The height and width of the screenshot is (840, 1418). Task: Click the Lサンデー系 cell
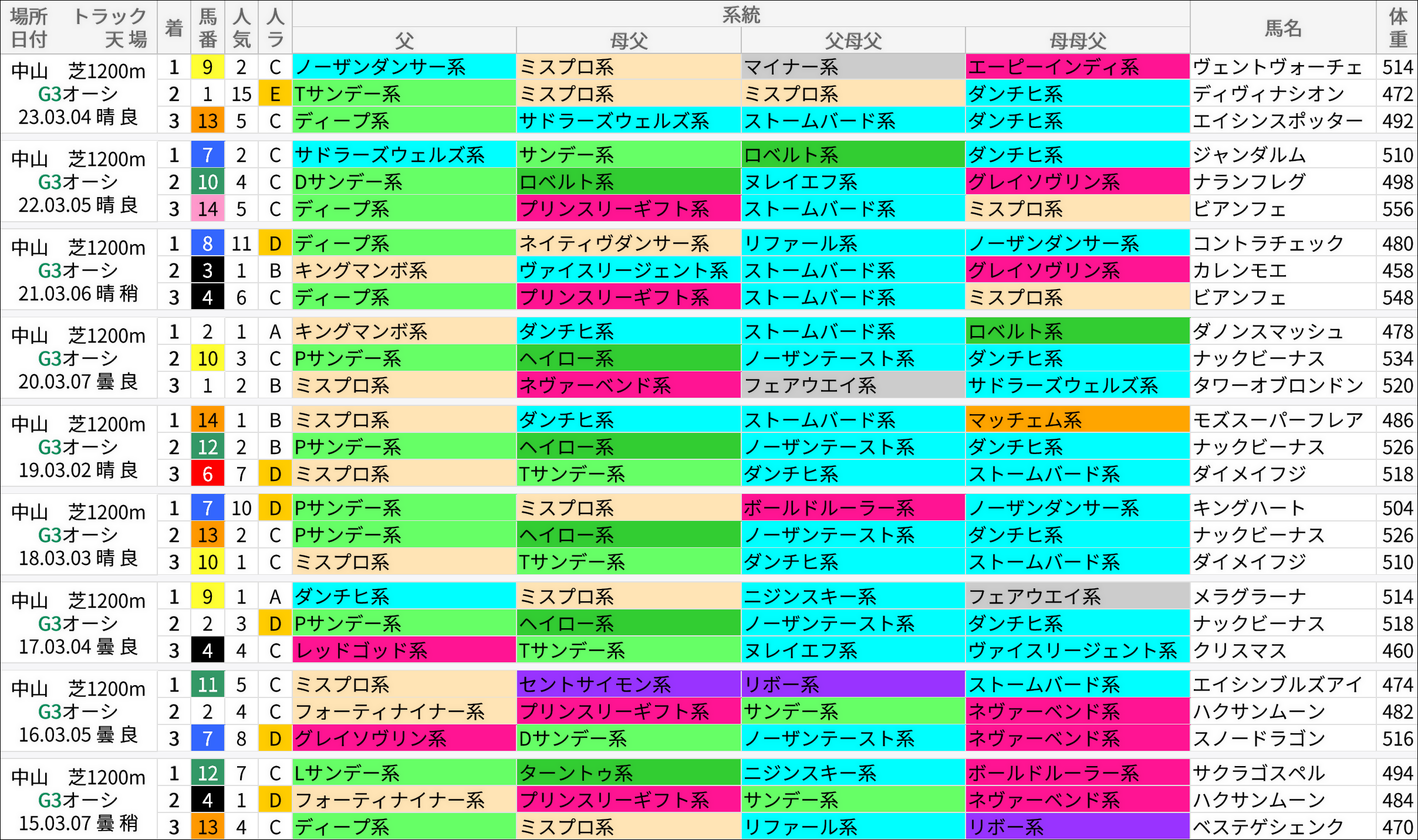404,774
